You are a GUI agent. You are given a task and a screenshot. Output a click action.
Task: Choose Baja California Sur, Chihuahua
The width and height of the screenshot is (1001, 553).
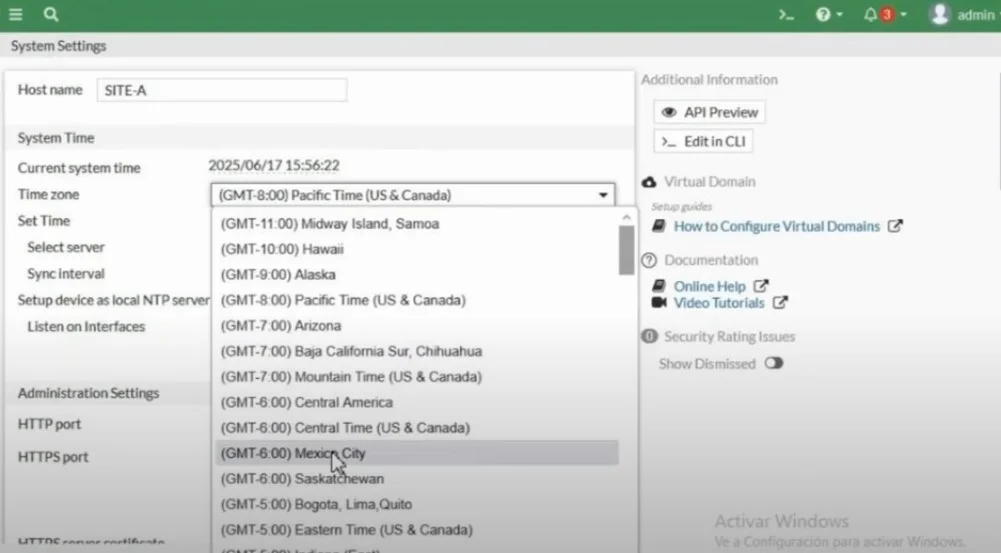pyautogui.click(x=416, y=351)
